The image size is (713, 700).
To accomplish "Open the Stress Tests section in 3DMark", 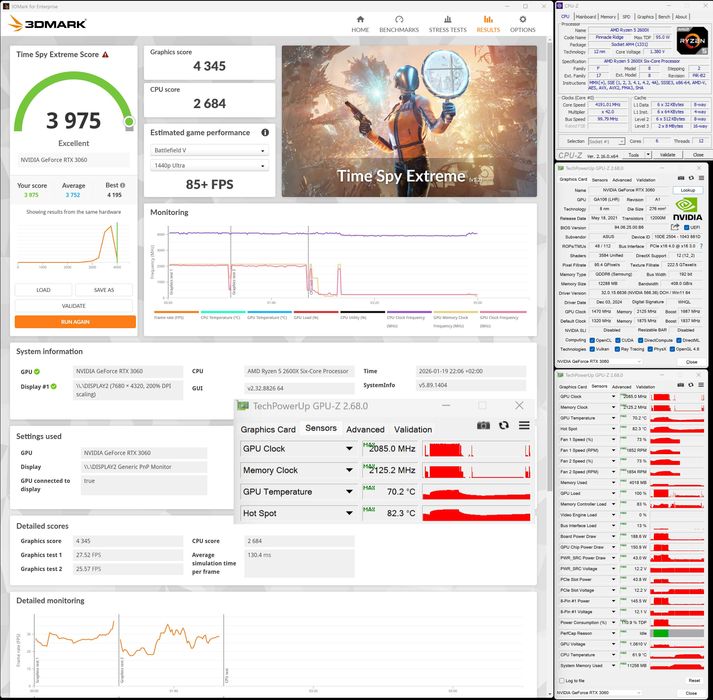I will pyautogui.click(x=447, y=24).
